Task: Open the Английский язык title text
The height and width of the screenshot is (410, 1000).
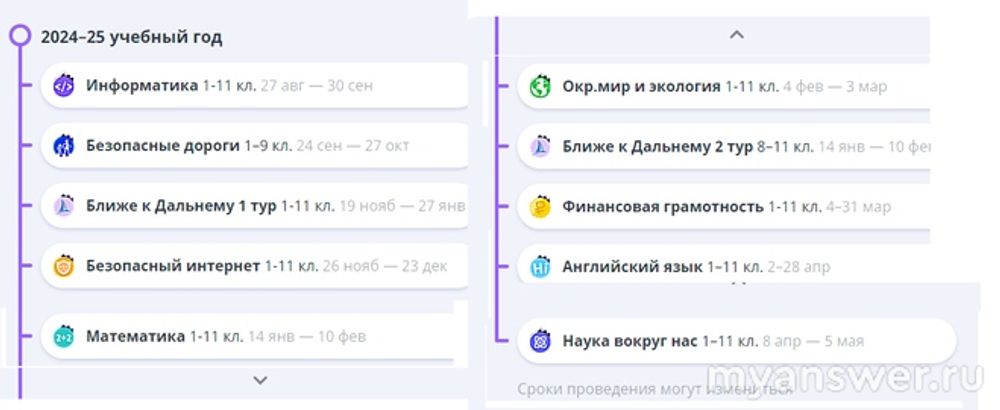Action: [632, 268]
